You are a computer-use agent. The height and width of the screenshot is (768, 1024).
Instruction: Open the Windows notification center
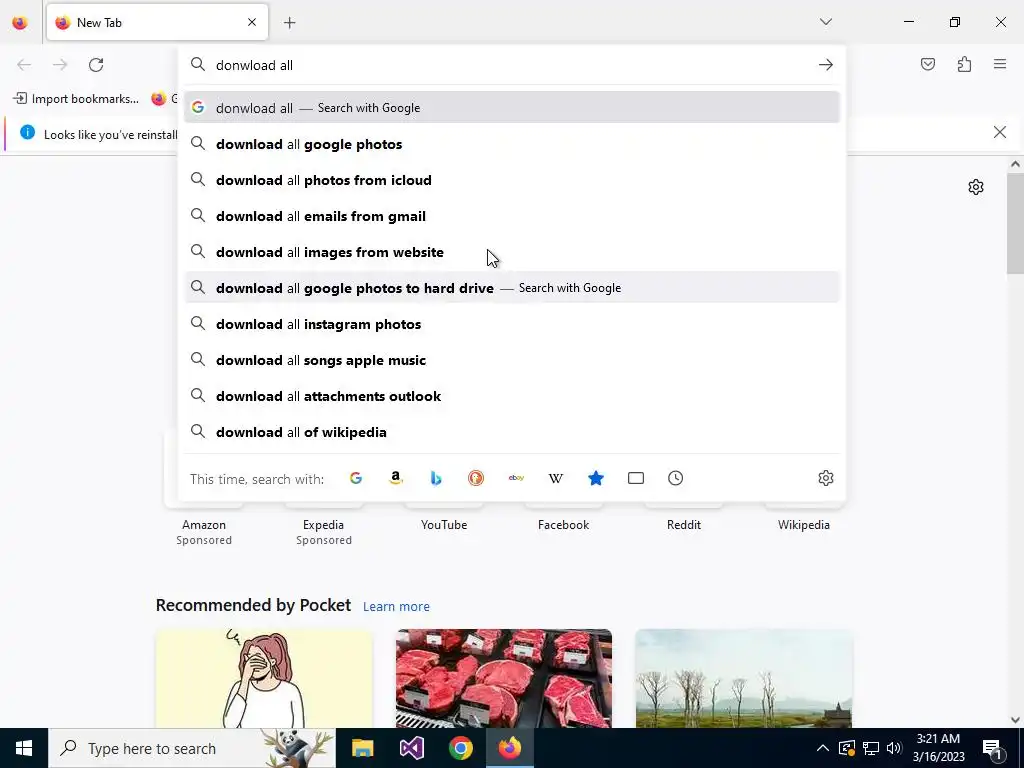point(992,748)
